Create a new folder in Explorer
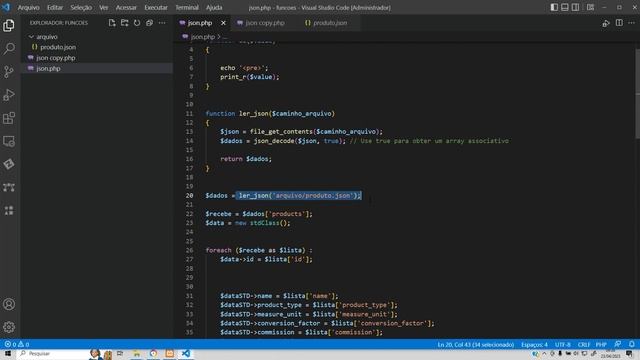This screenshot has width=640, height=360. [124, 23]
